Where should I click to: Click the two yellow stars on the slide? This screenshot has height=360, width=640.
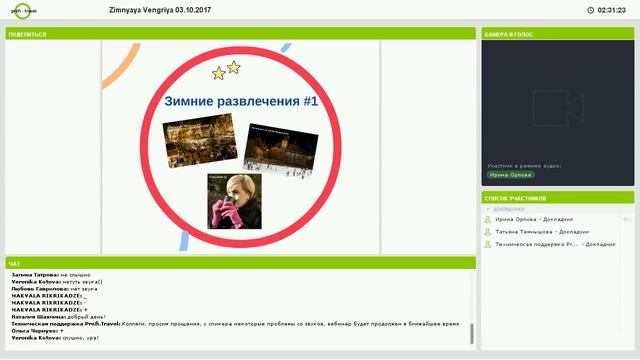[226, 70]
